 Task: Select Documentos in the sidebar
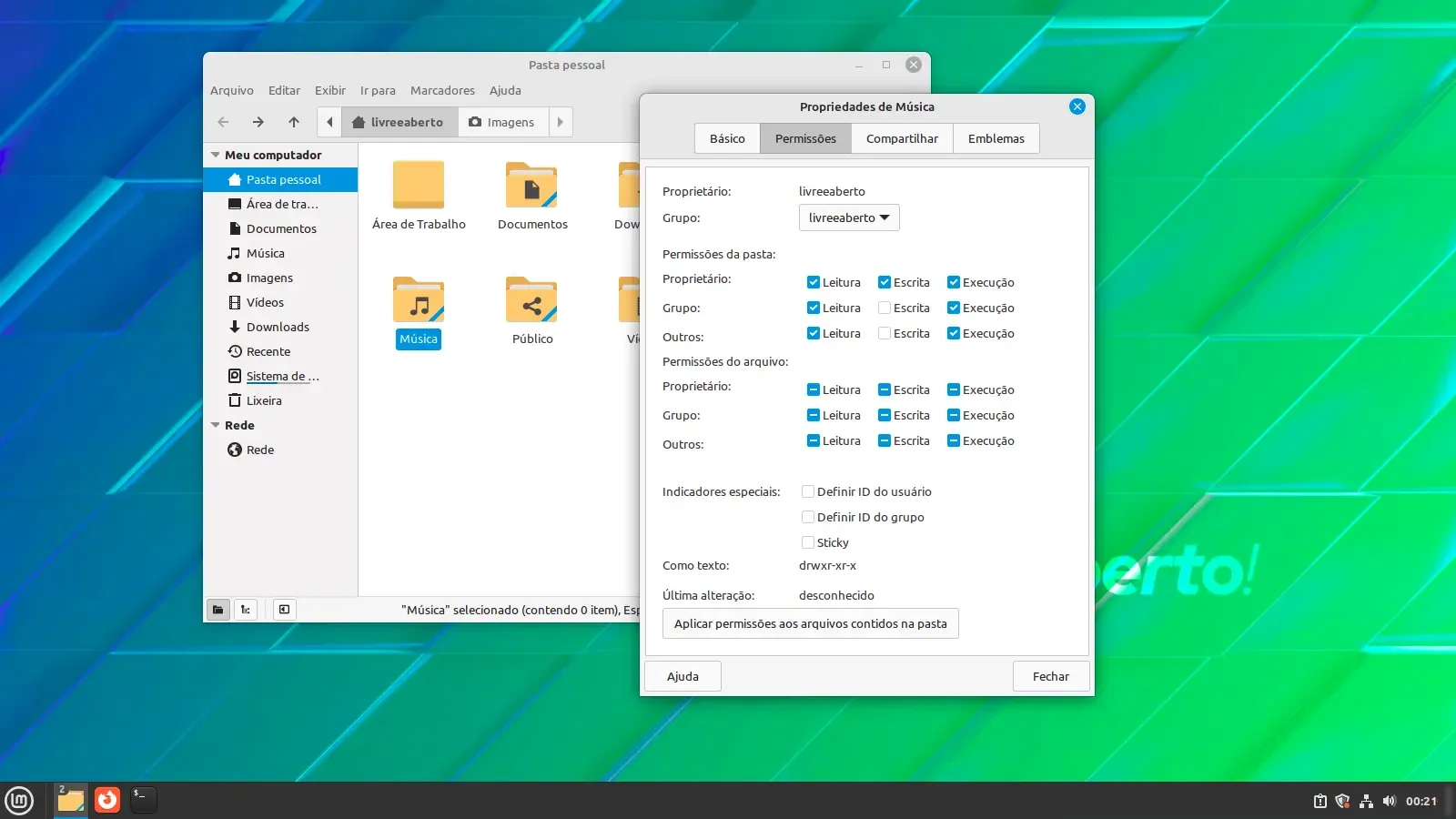281,228
